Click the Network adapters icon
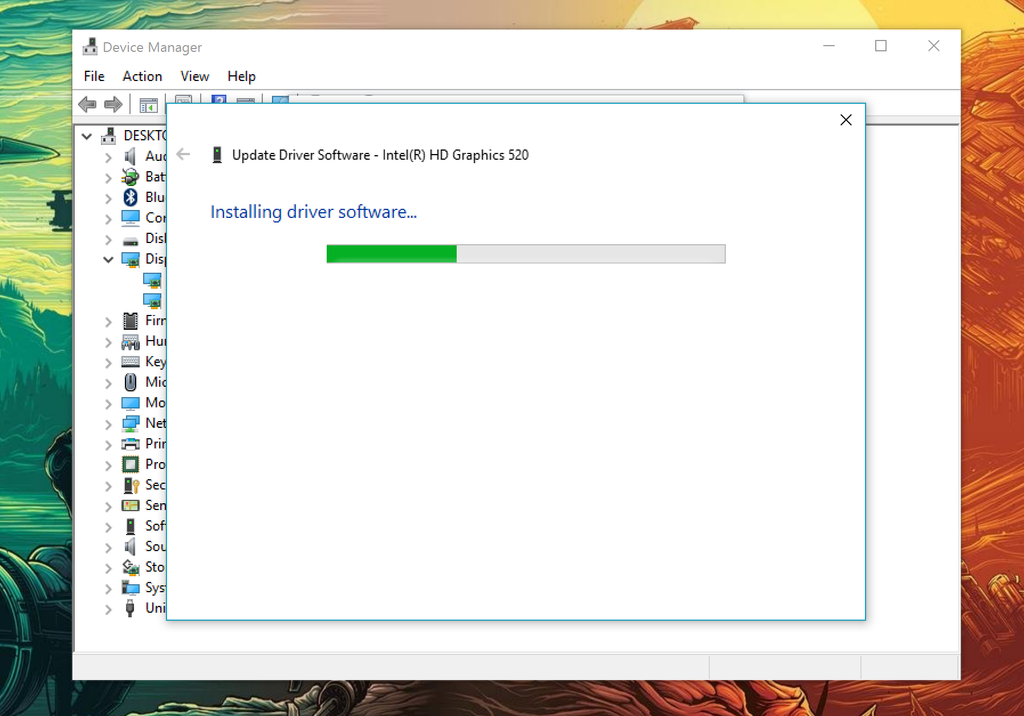The height and width of the screenshot is (716, 1024). [x=131, y=423]
